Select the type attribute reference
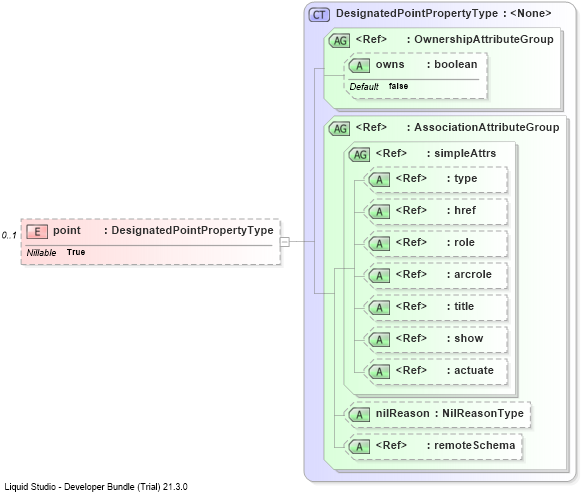The width and height of the screenshot is (581, 492). tap(436, 179)
